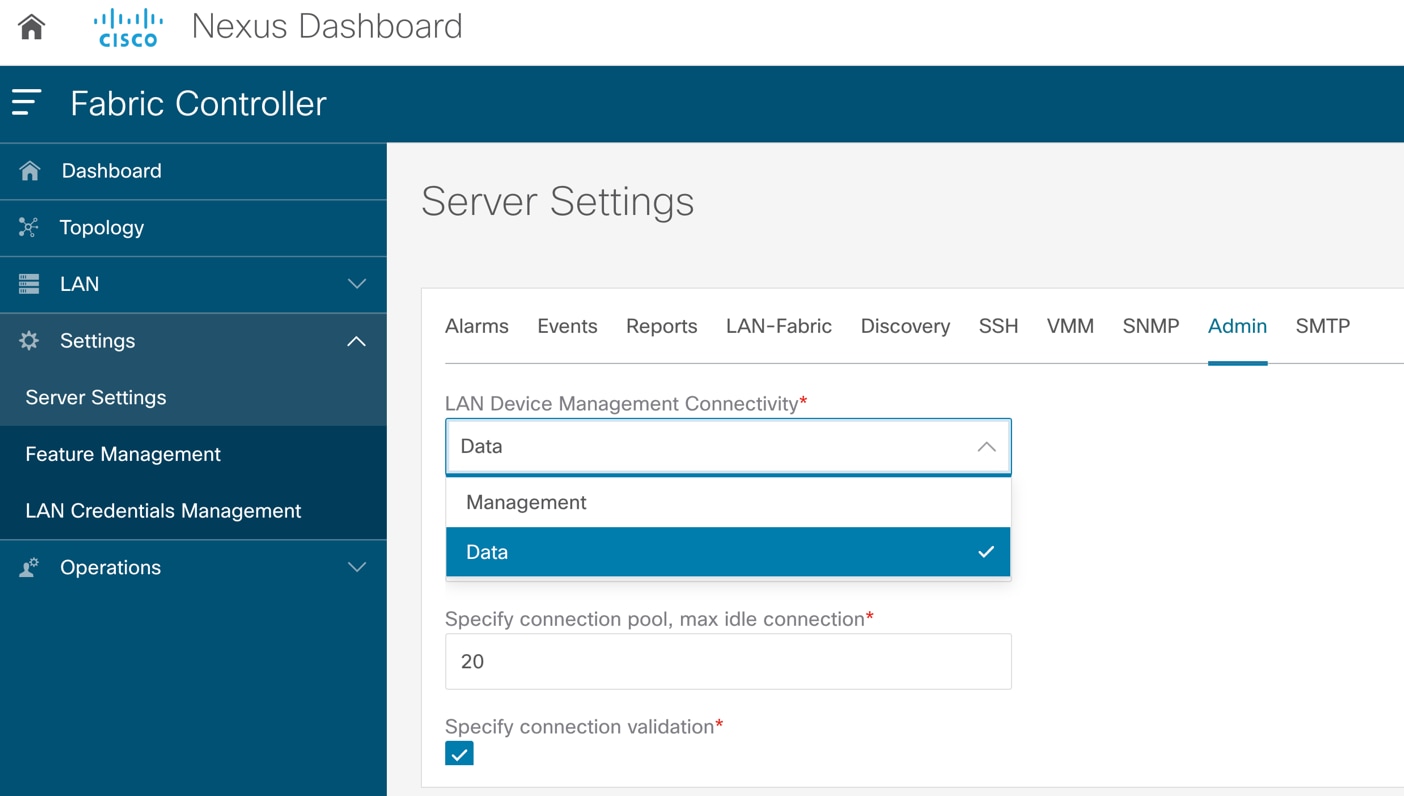Click the max idle connection input field
1404x796 pixels.
click(x=728, y=661)
